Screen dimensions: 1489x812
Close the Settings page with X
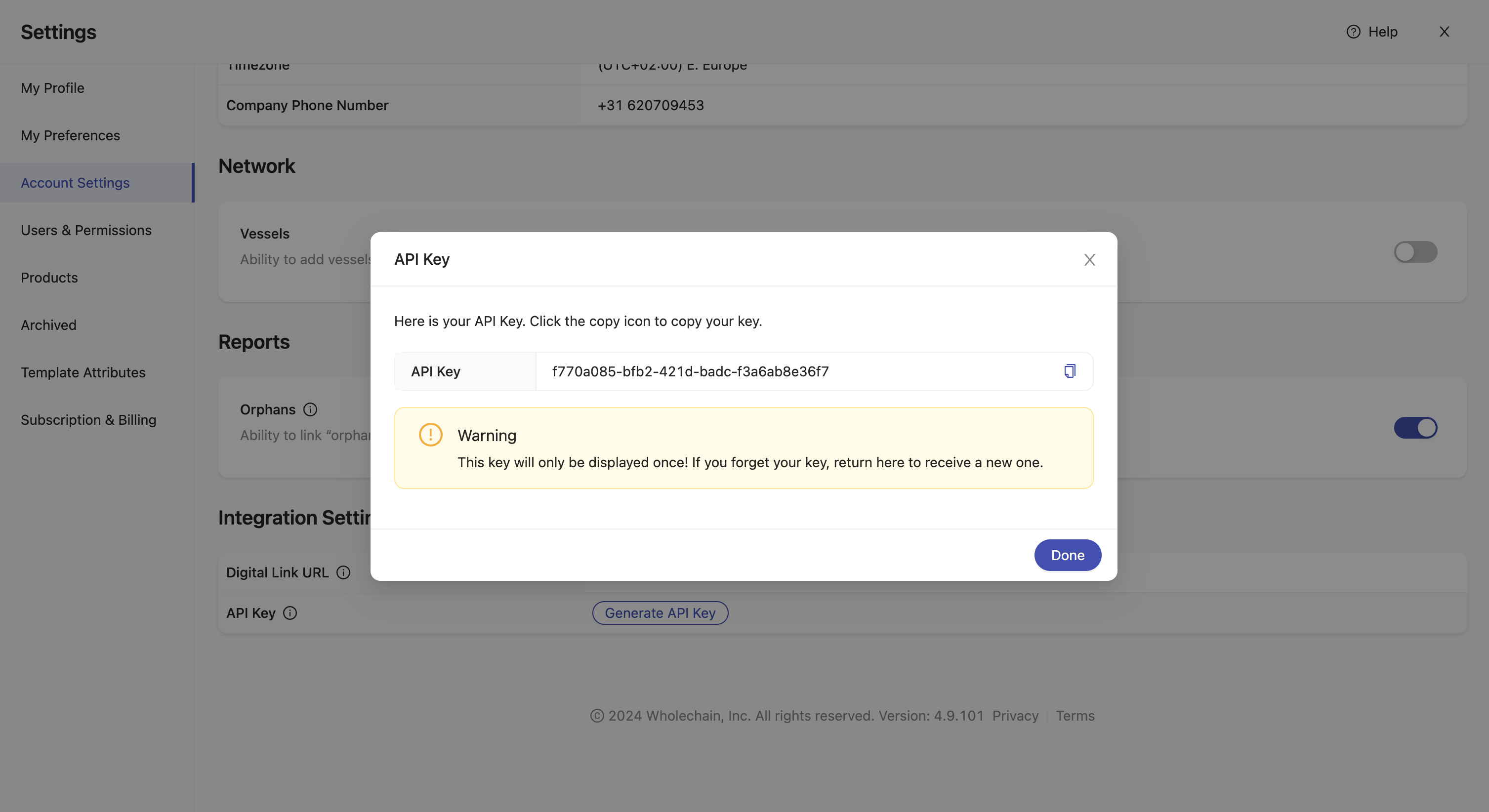[1444, 32]
